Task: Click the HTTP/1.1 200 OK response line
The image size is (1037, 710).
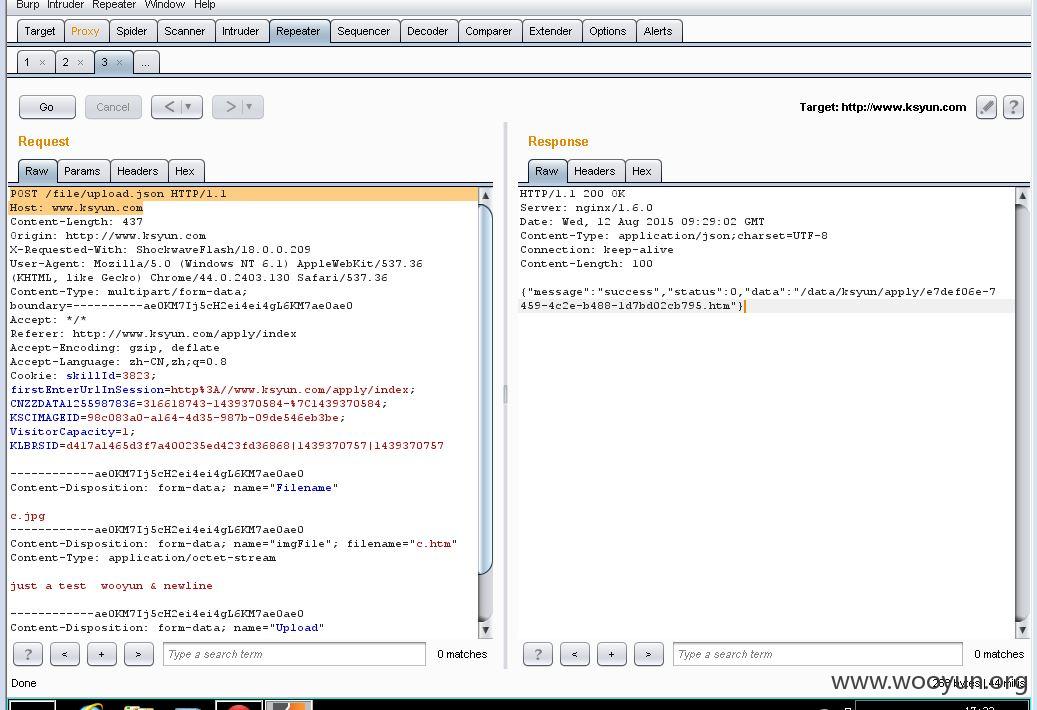Action: tap(573, 194)
